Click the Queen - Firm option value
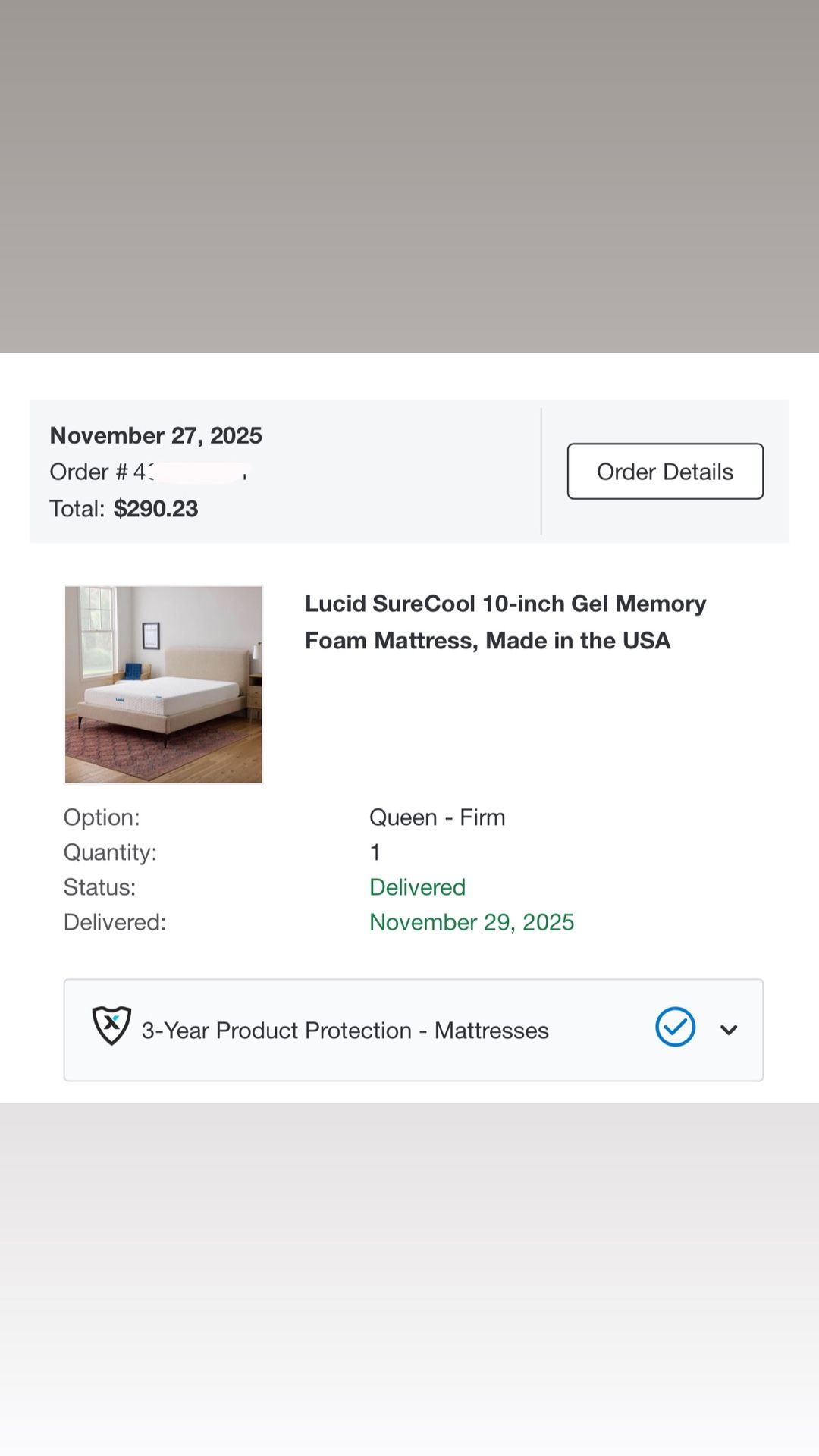819x1456 pixels. [437, 817]
